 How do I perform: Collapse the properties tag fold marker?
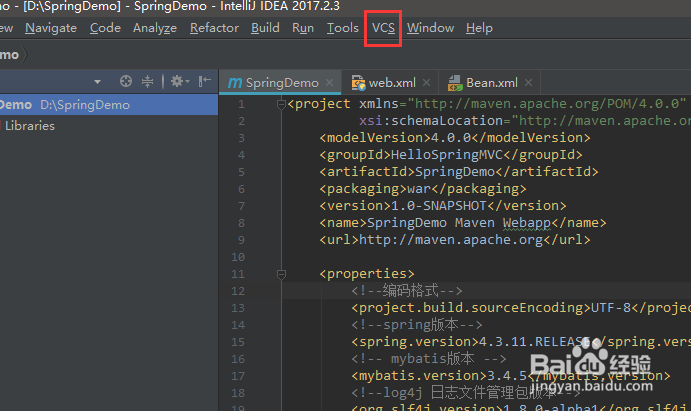(281, 274)
